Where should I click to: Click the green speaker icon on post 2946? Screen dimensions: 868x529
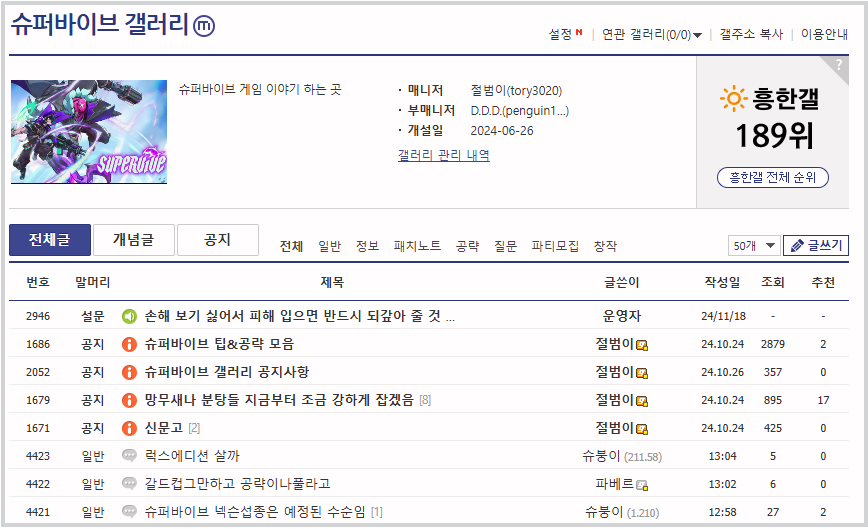pyautogui.click(x=129, y=317)
